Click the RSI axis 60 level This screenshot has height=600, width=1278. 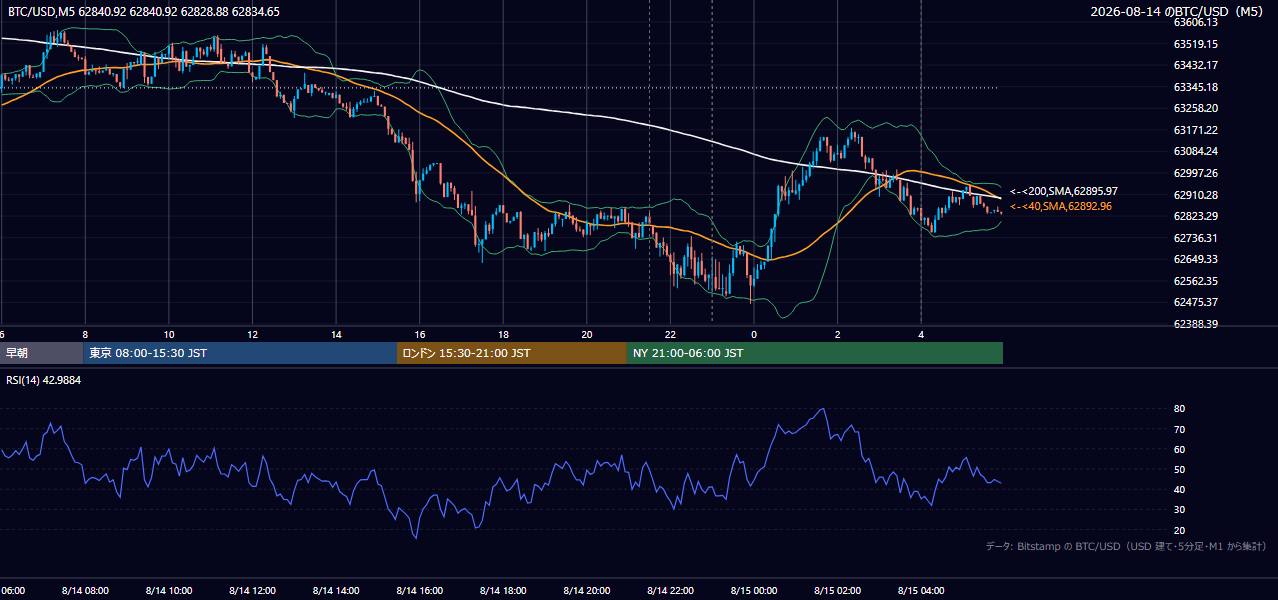point(1179,449)
